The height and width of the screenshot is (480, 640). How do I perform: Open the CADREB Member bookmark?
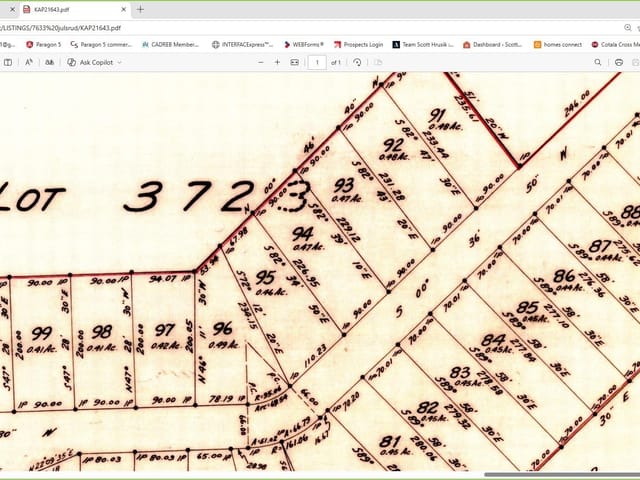pos(170,44)
